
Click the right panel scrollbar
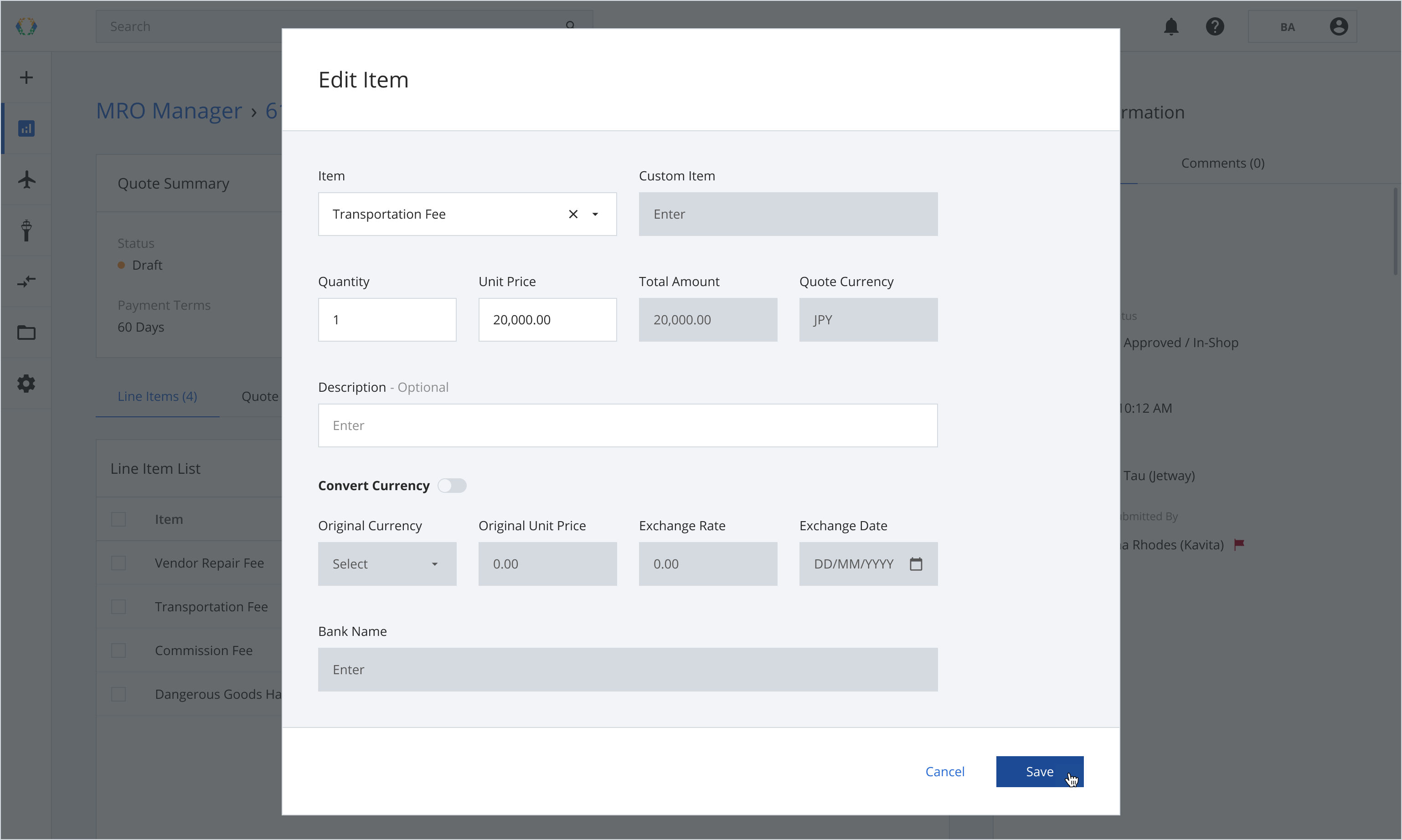click(x=1395, y=232)
